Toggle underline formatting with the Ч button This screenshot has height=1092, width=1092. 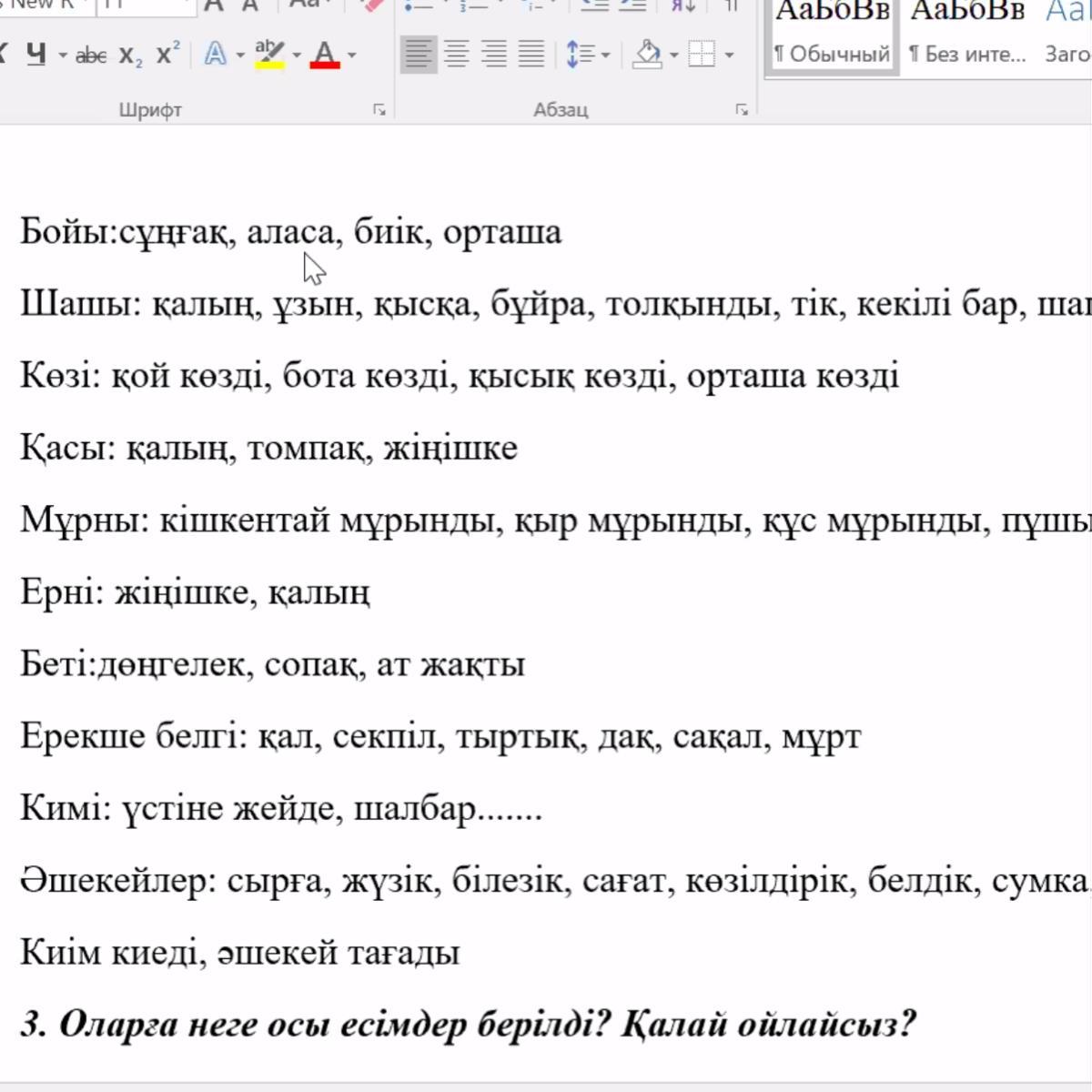35,56
